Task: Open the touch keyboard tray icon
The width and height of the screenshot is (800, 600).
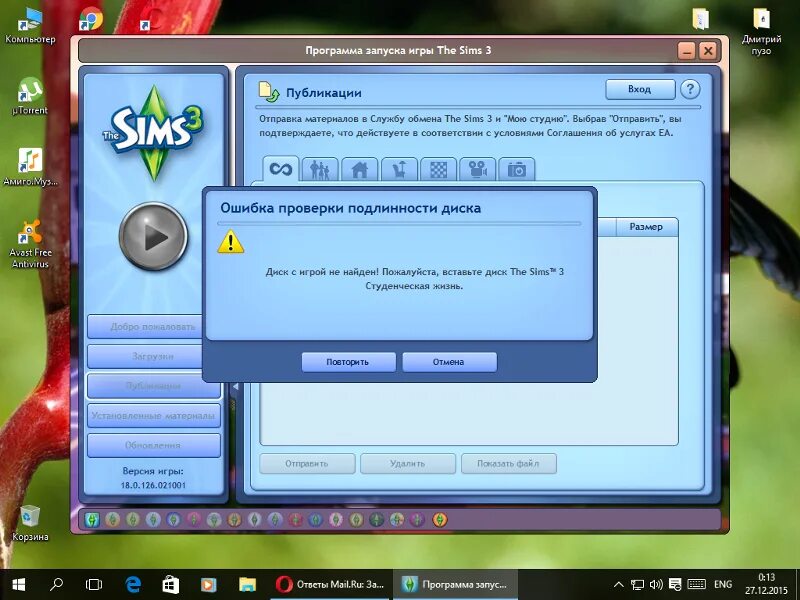Action: [696, 585]
